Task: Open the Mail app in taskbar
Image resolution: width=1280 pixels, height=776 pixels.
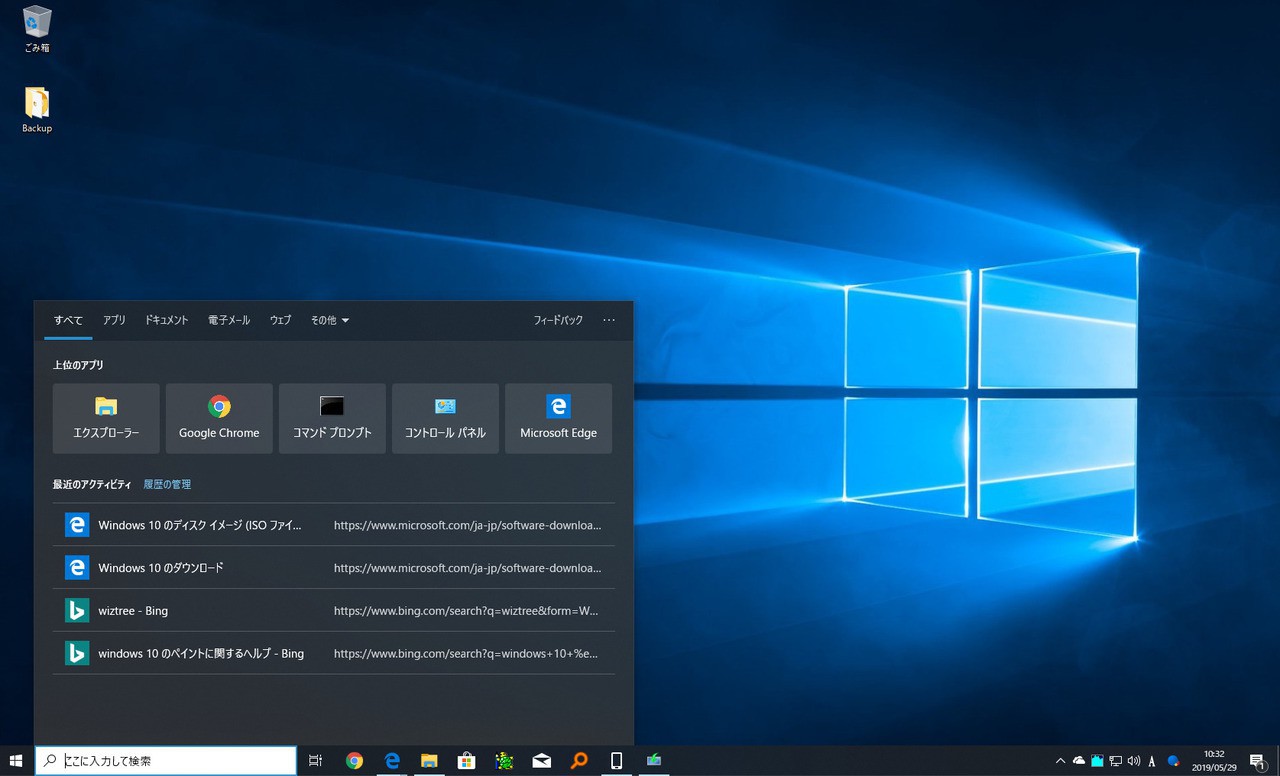Action: (x=541, y=761)
